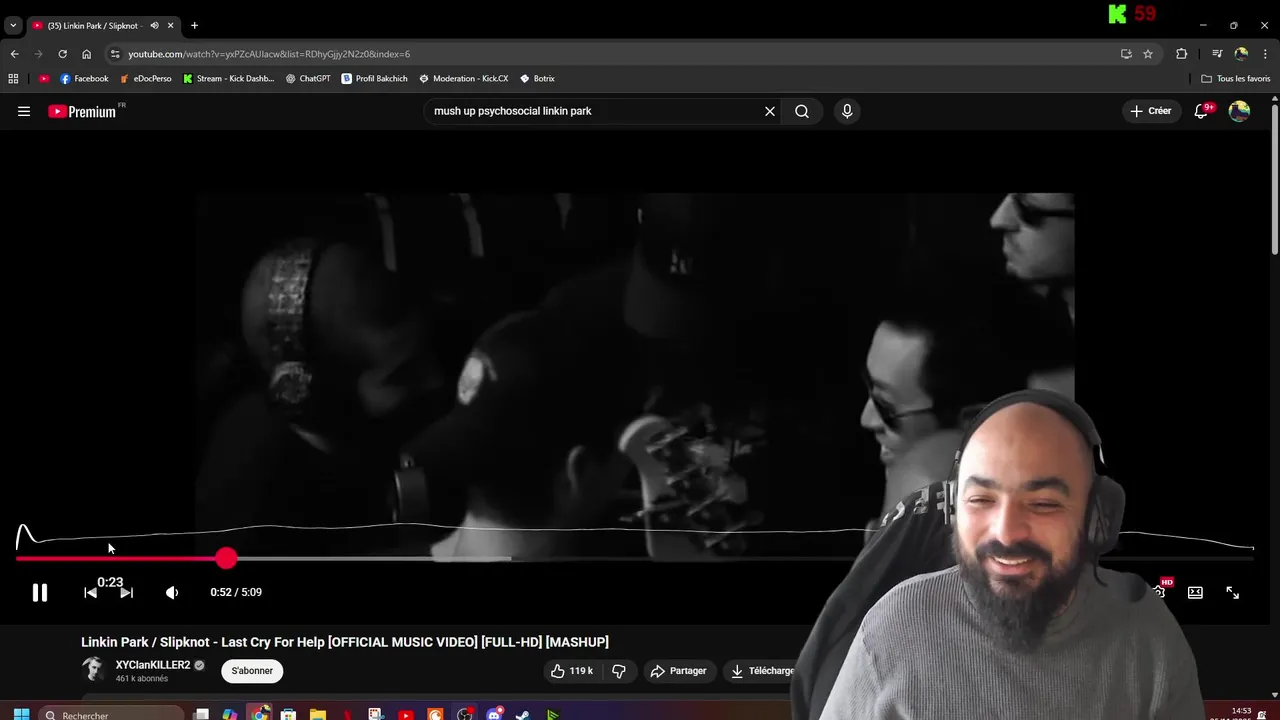
Task: Open the Stream - Kick Dashb... bookmark
Action: (x=228, y=78)
